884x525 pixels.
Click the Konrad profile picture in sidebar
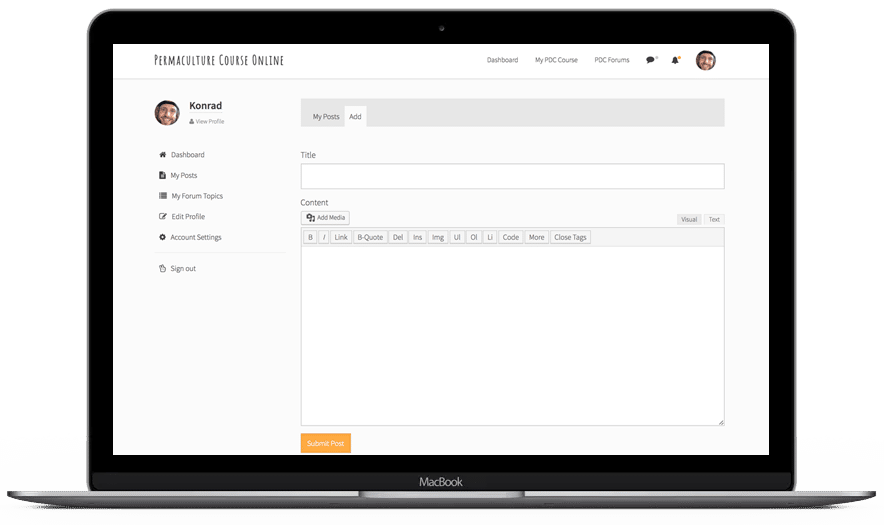click(x=167, y=112)
